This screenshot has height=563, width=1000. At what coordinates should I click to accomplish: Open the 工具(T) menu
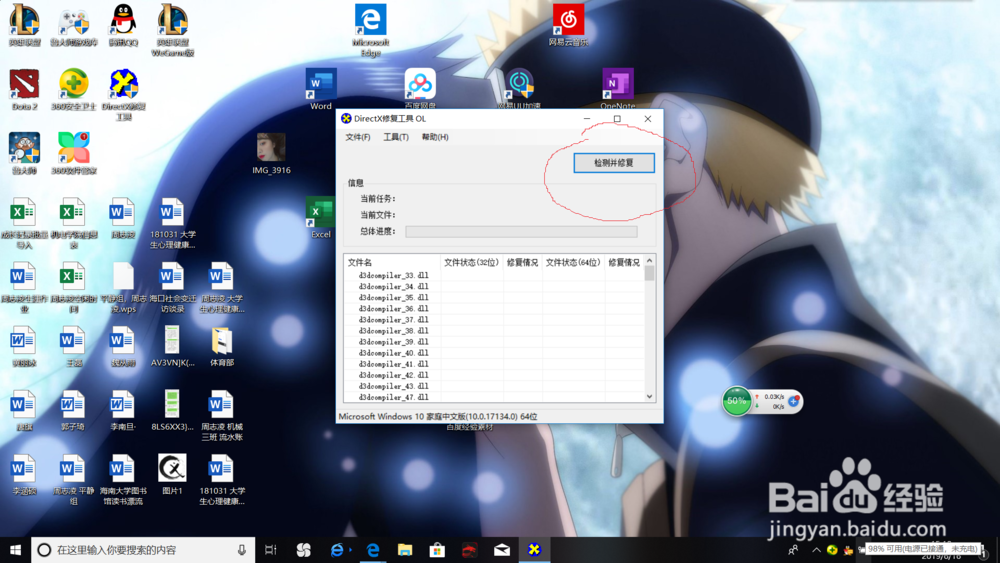[x=396, y=137]
